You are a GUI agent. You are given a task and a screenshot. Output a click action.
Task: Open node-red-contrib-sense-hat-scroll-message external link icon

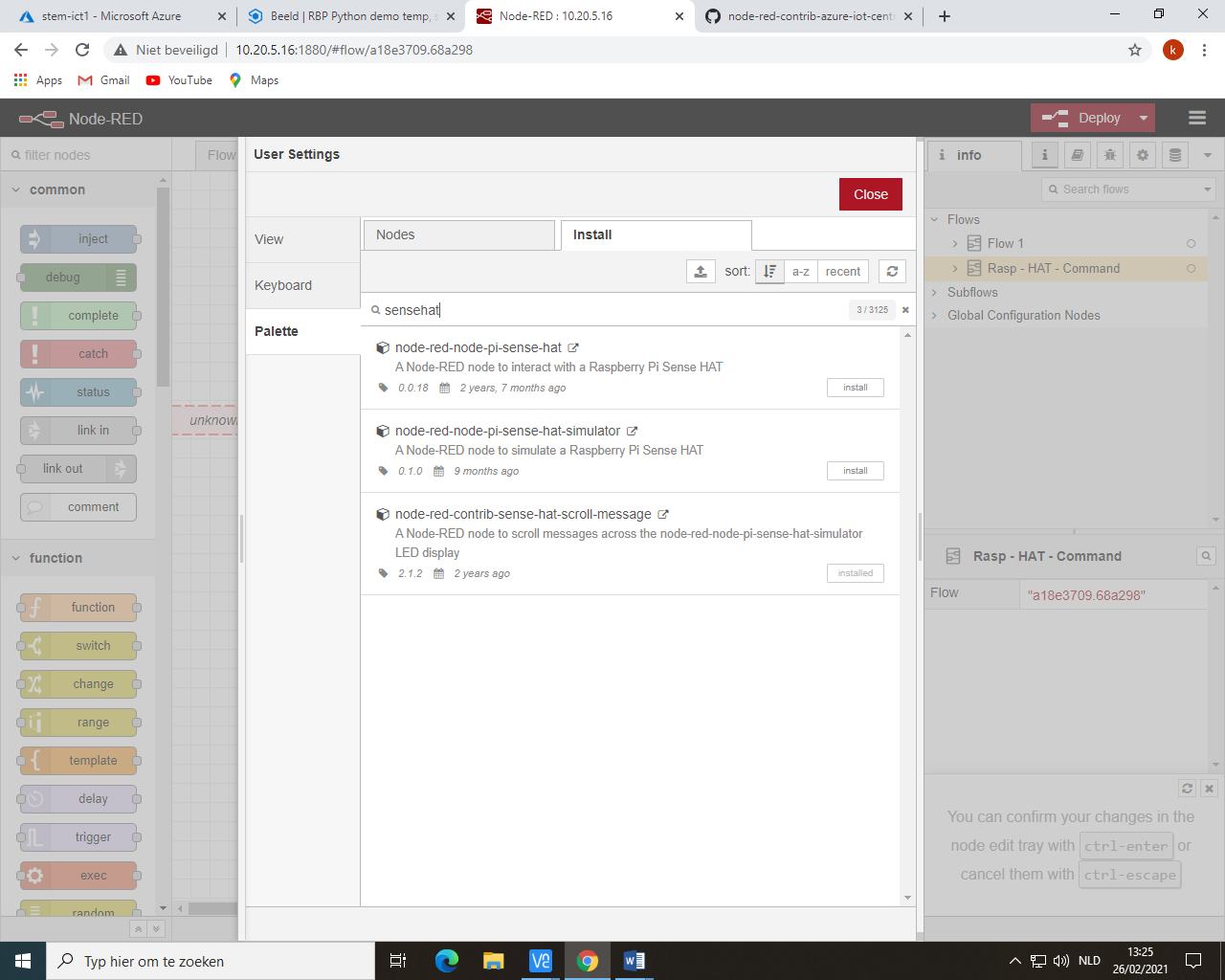[663, 515]
